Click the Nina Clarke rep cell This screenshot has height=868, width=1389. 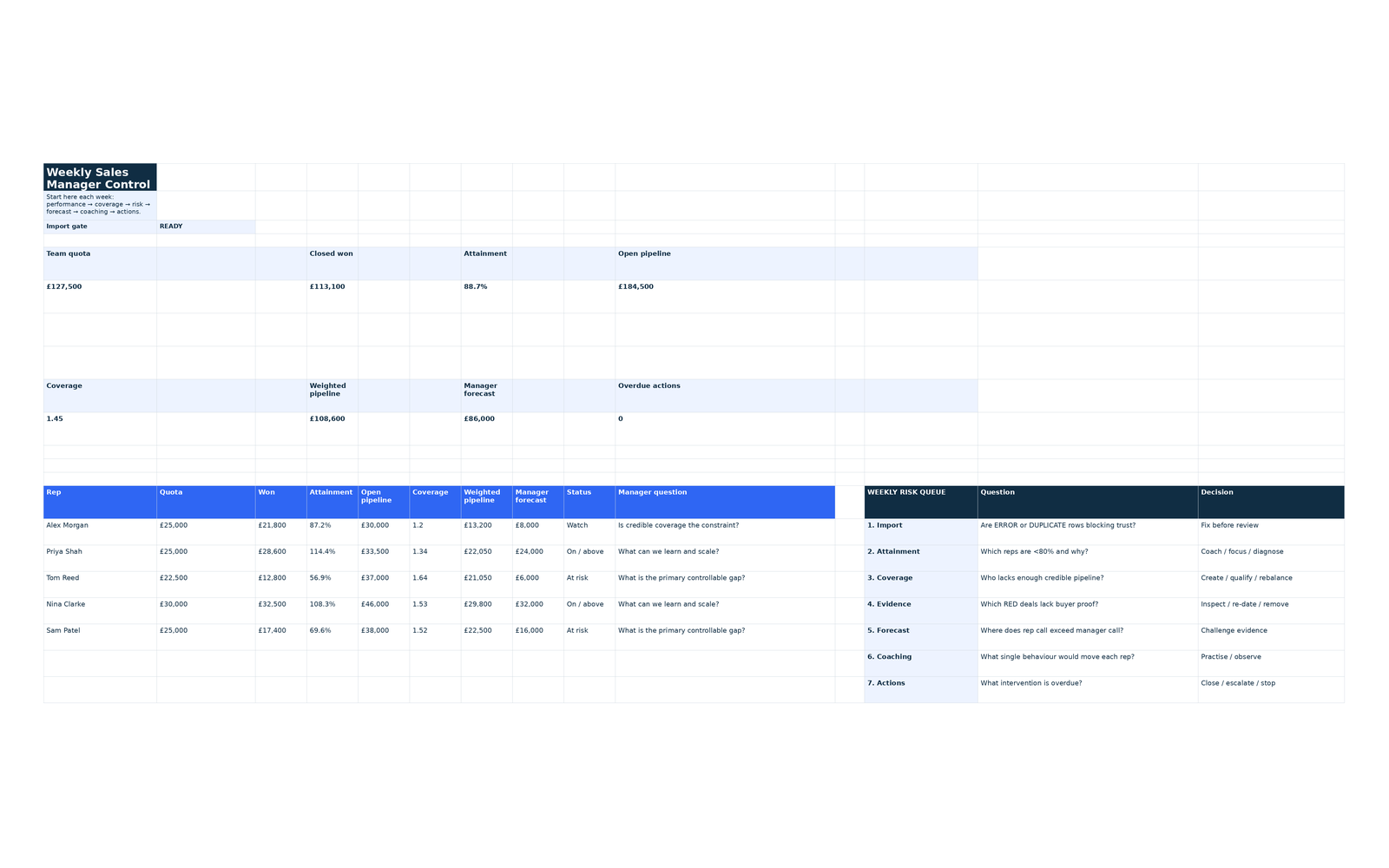100,611
